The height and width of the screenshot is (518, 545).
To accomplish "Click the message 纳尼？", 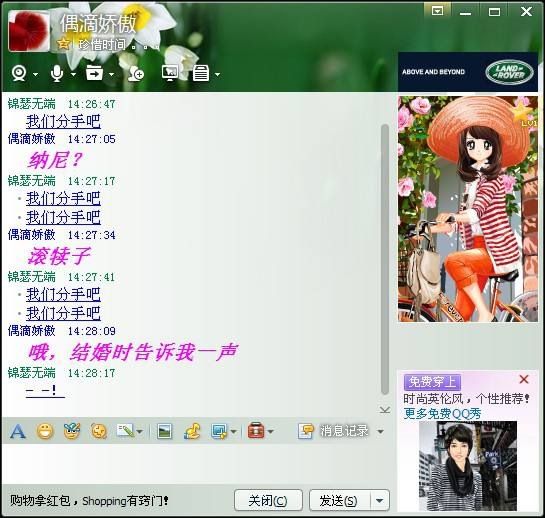I will point(56,160).
